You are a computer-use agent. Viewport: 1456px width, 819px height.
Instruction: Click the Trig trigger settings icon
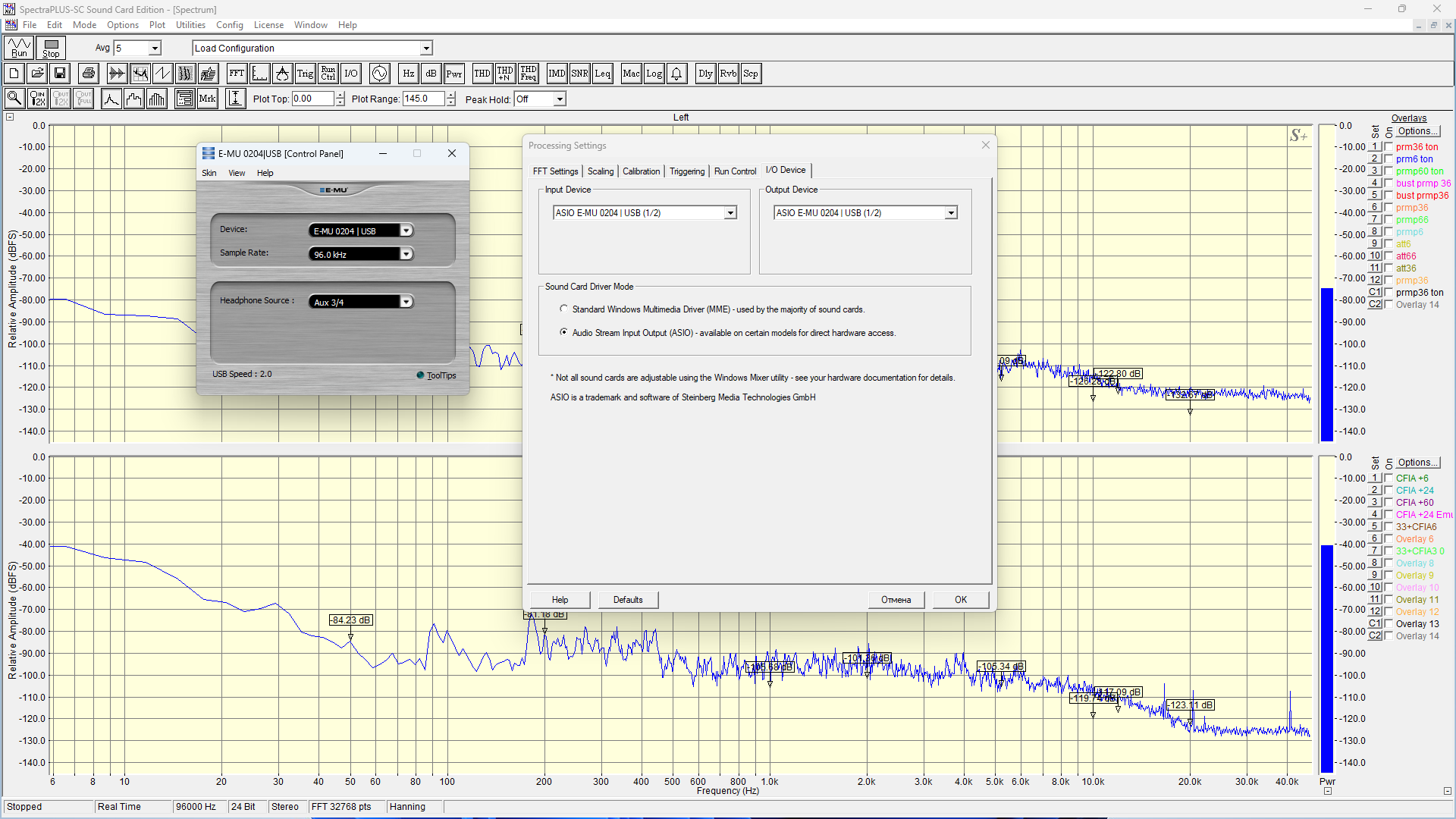(x=305, y=74)
